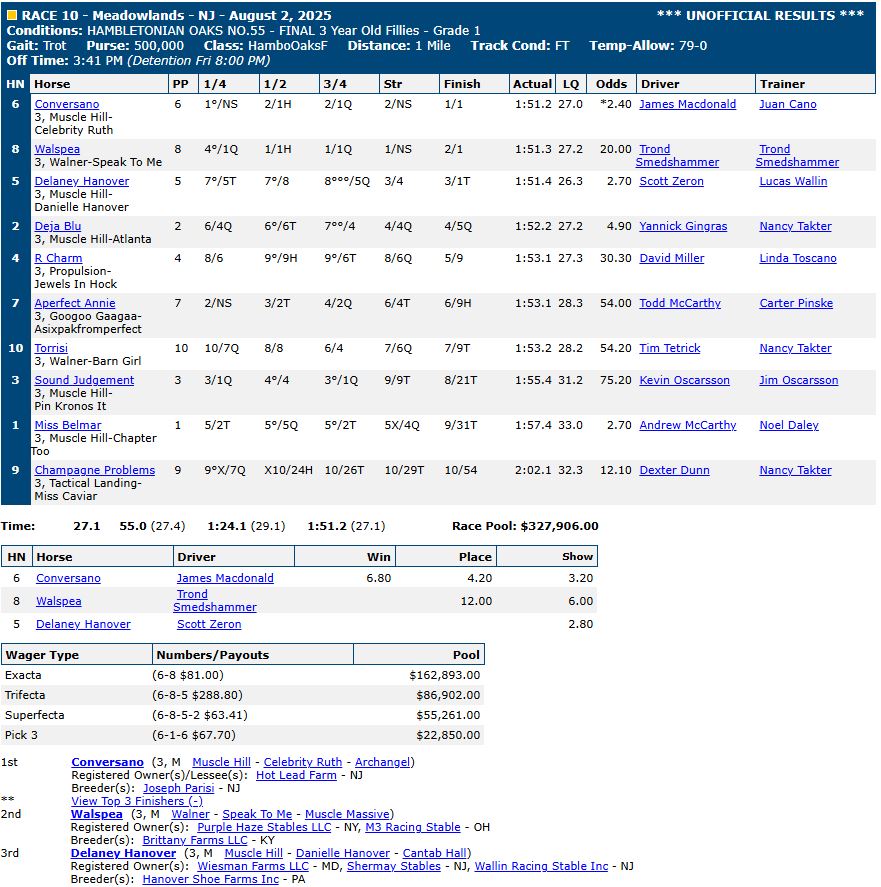Image resolution: width=881 pixels, height=887 pixels.
Task: Visit Purple Haze Stables LLC owner page
Action: (264, 827)
